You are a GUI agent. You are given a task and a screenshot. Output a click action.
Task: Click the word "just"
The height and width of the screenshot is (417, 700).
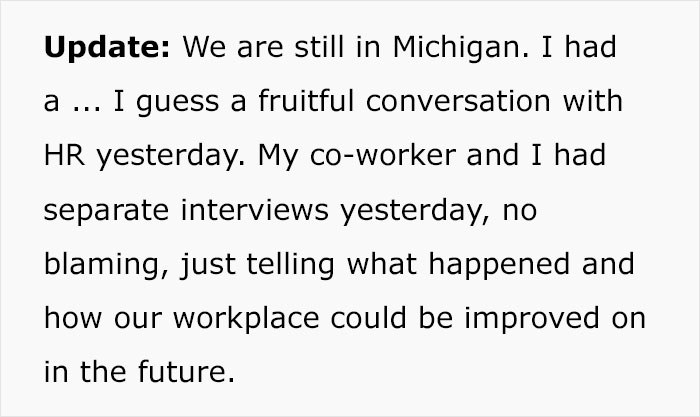pyautogui.click(x=208, y=265)
